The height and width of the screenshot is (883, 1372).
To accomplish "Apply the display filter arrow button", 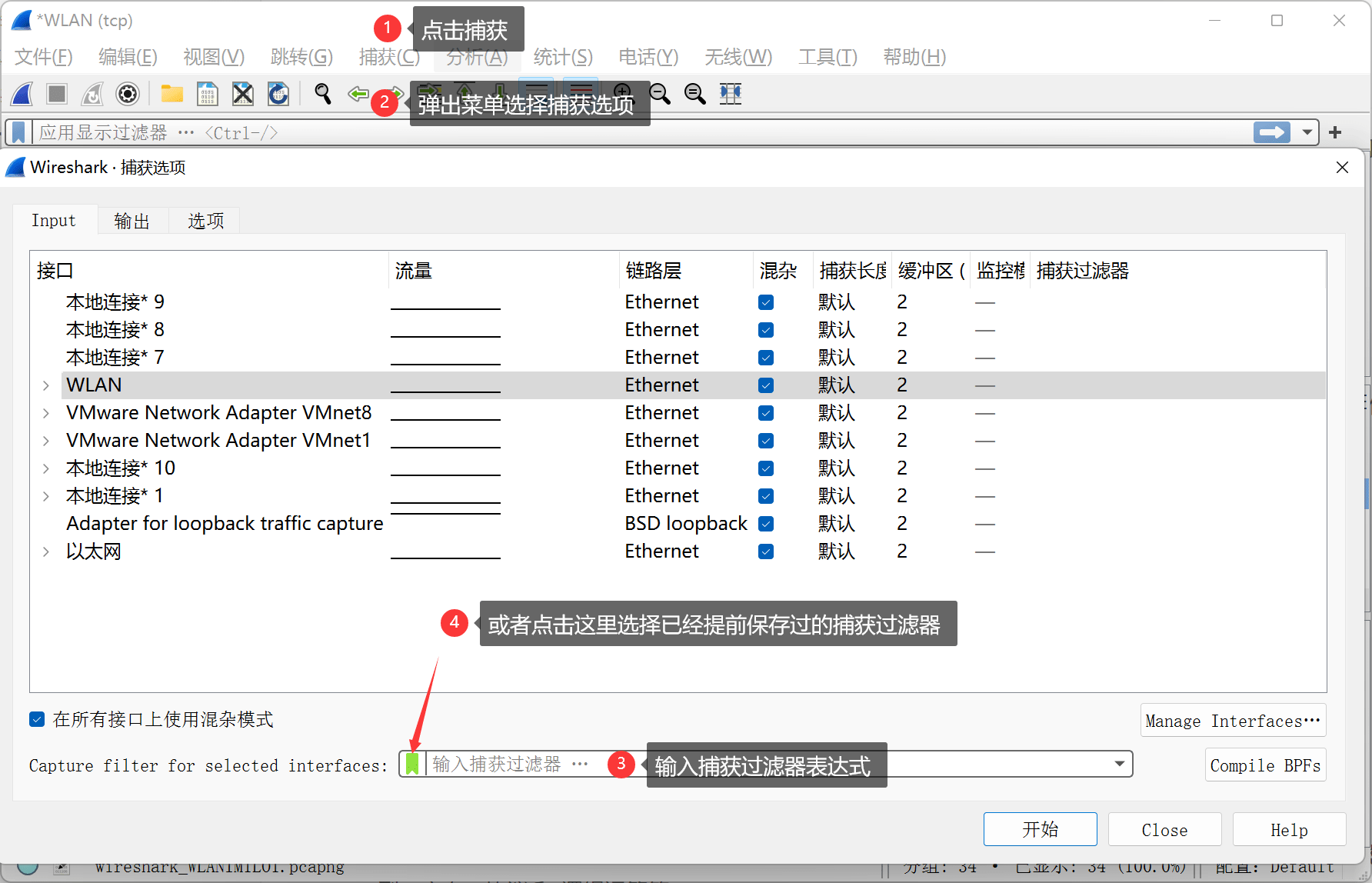I will [x=1272, y=132].
